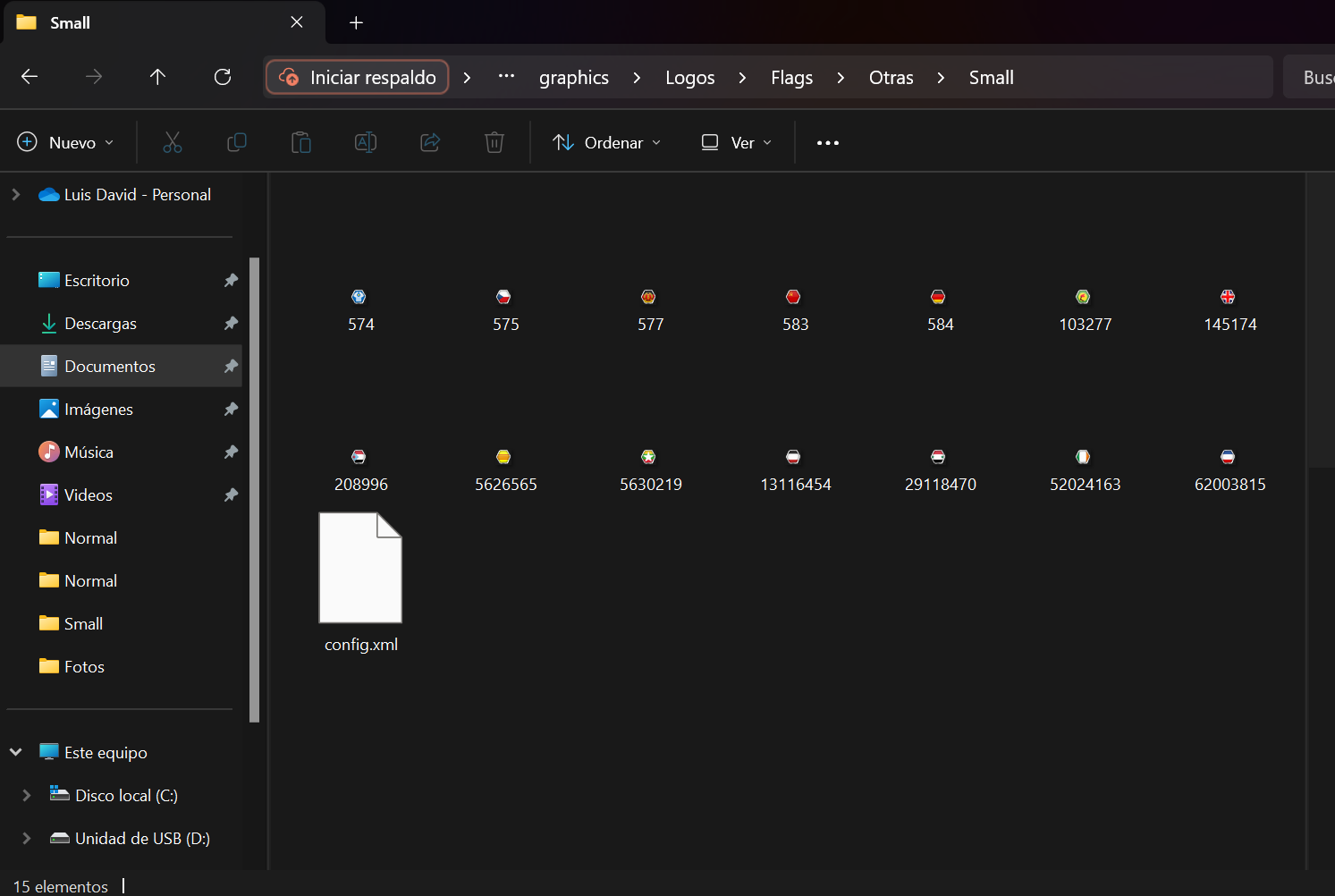
Task: Open Música in sidebar
Action: pyautogui.click(x=123, y=452)
